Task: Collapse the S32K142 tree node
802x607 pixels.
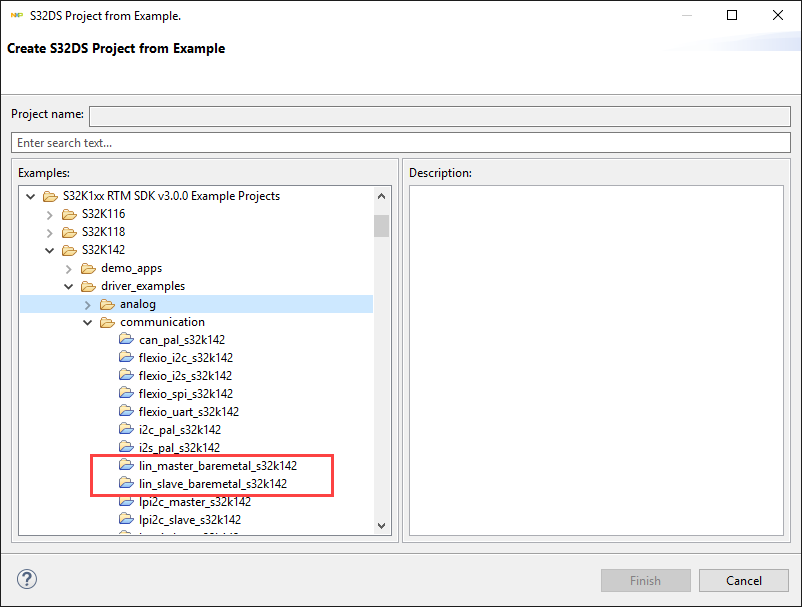Action: point(50,251)
